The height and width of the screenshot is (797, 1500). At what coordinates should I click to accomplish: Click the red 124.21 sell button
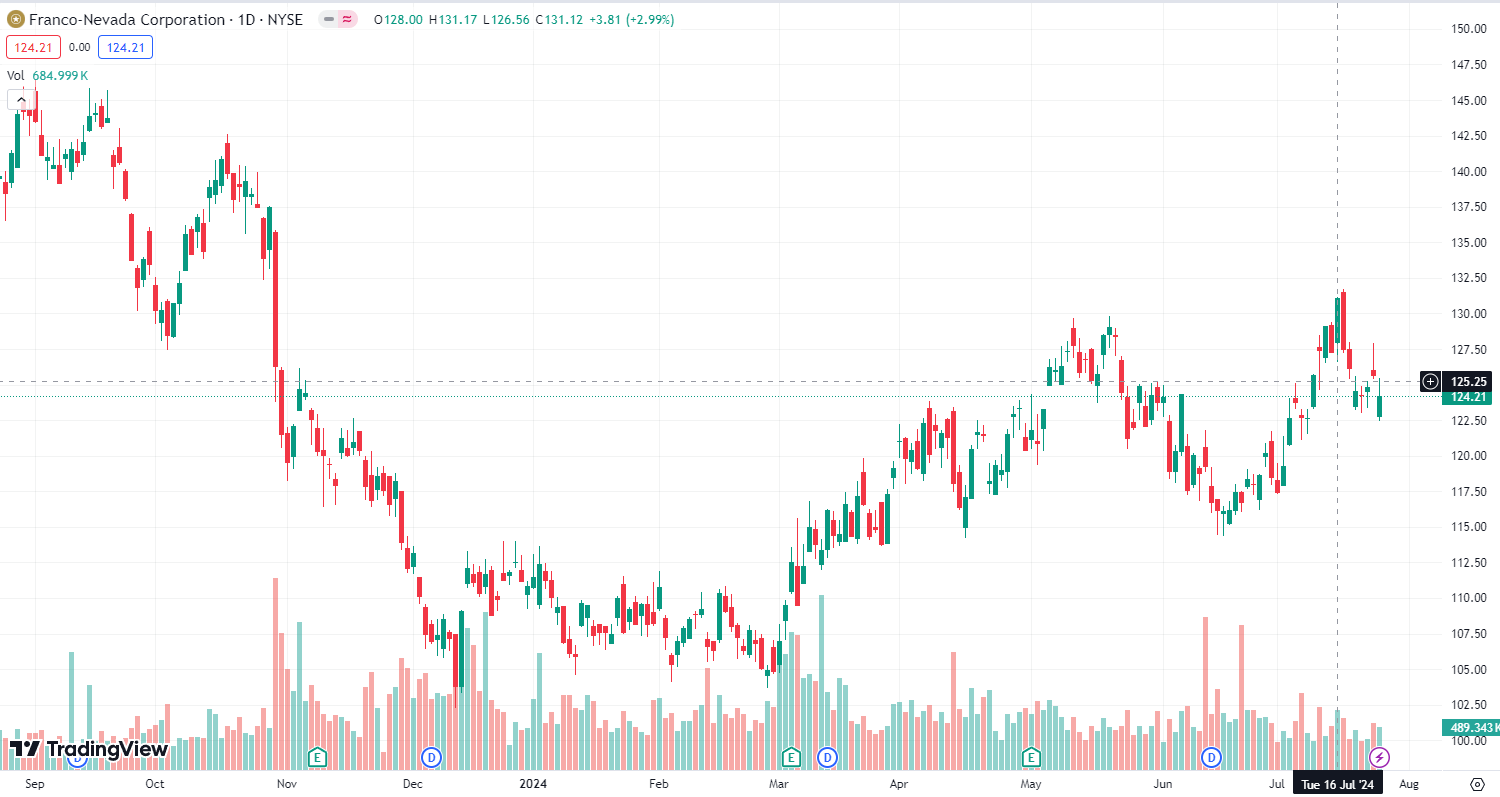click(x=34, y=47)
